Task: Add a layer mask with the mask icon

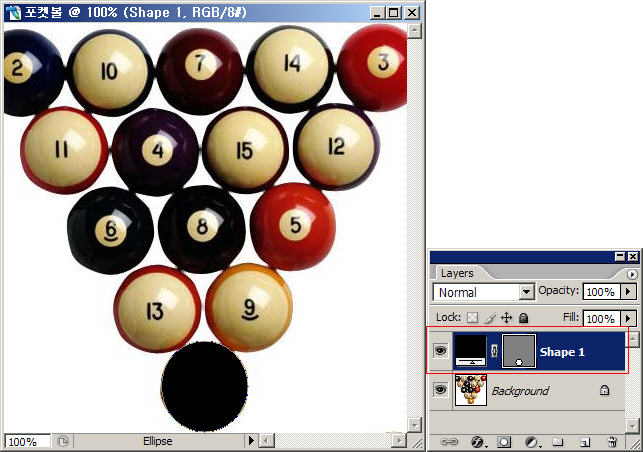Action: coord(504,442)
